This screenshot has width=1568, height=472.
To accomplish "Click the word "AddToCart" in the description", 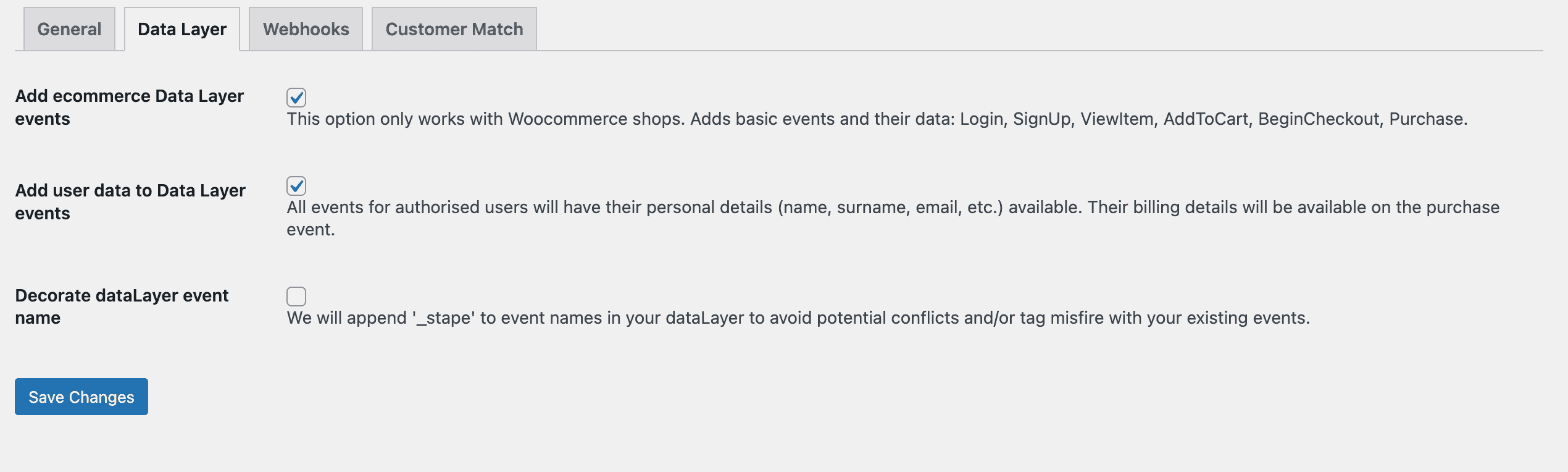I will 1205,119.
